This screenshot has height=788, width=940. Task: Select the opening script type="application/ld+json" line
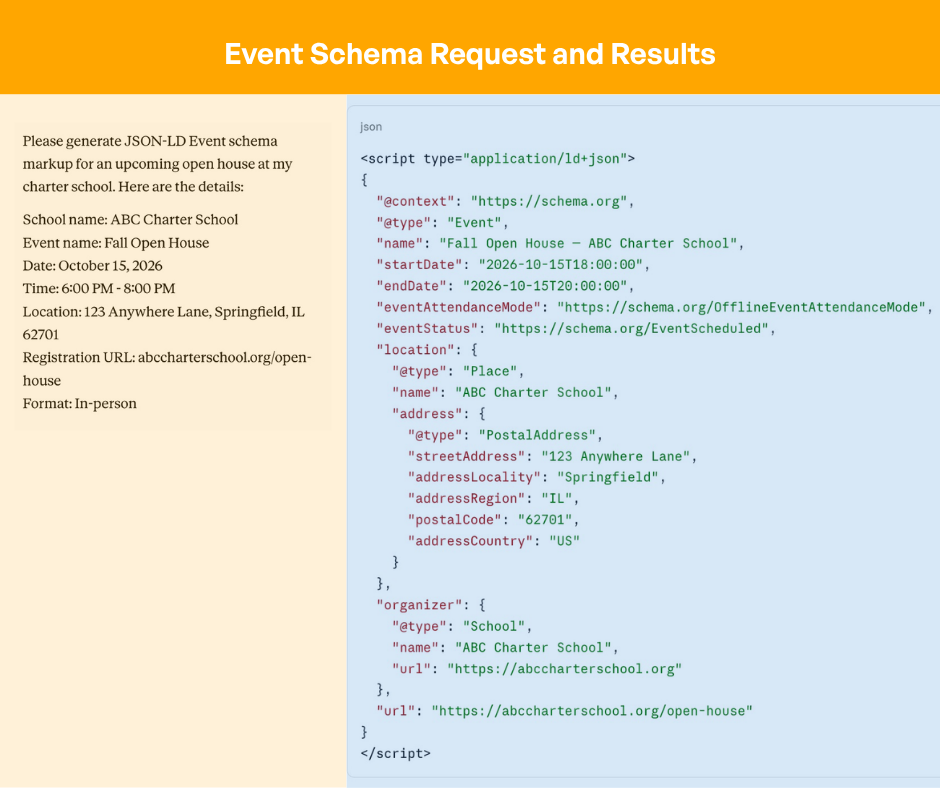[498, 159]
